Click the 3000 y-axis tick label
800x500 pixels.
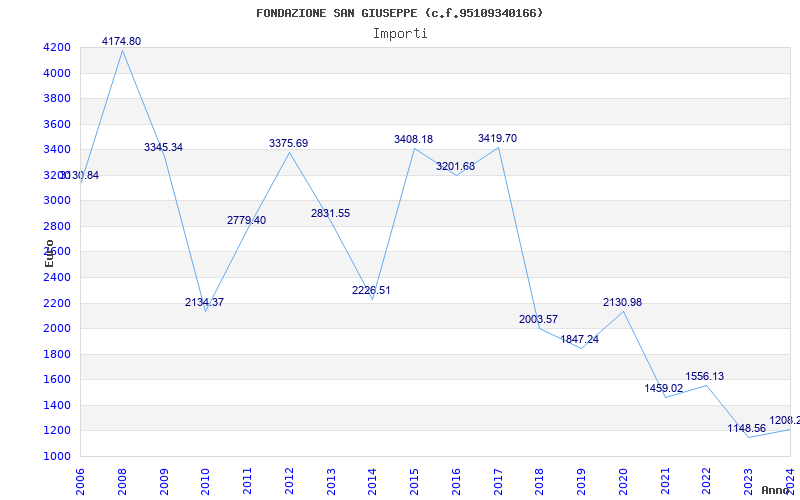tap(57, 201)
